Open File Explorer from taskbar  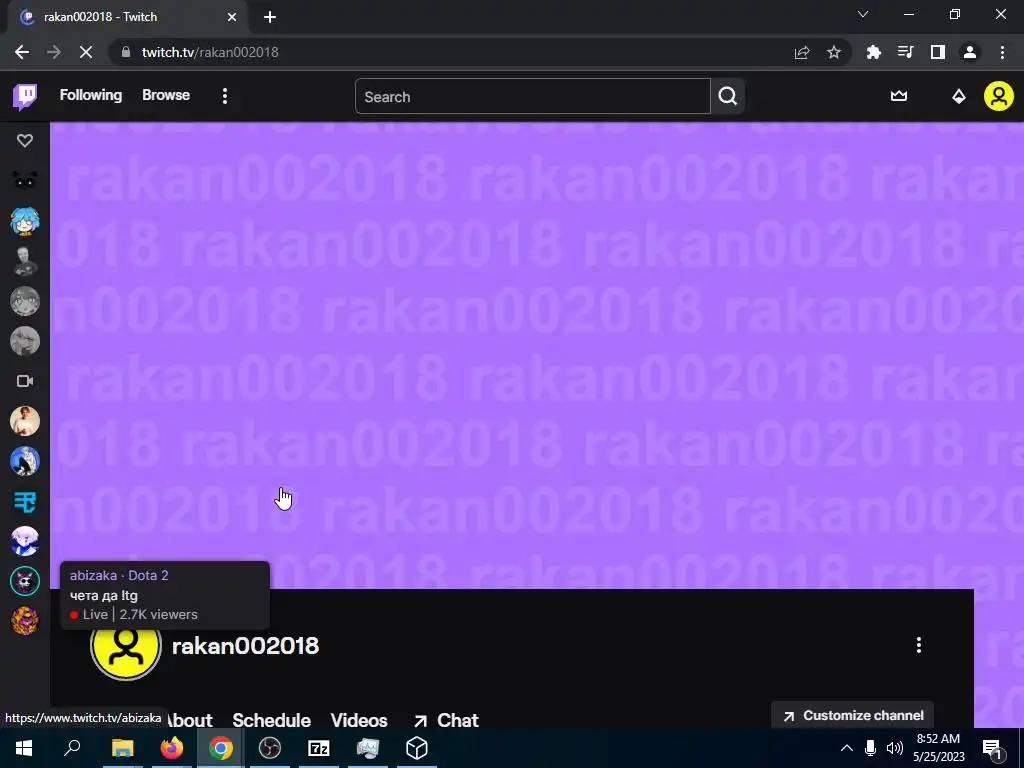coord(122,748)
